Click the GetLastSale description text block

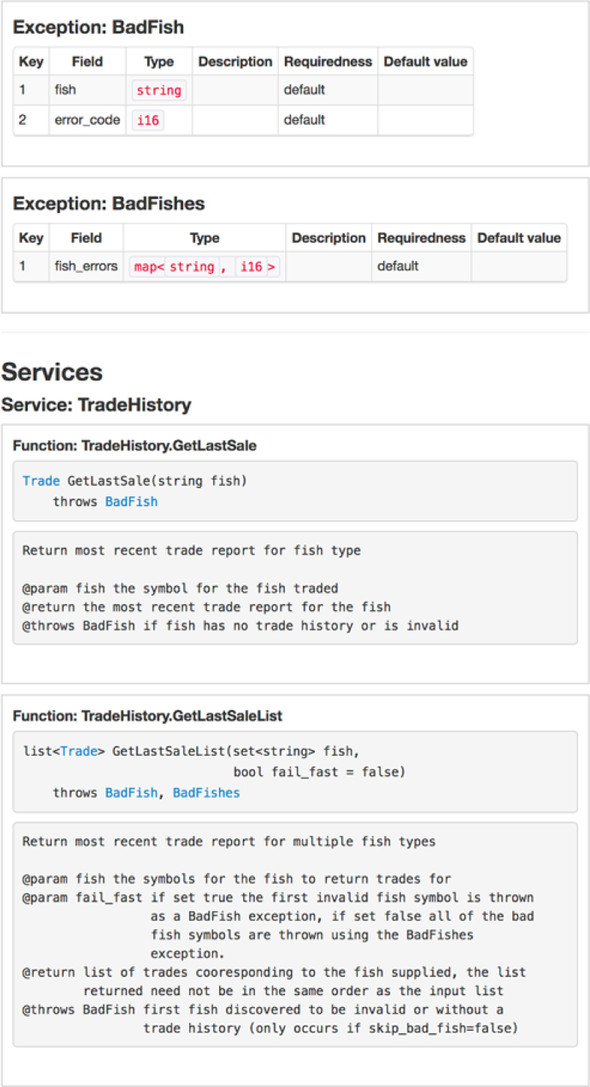coord(295,588)
